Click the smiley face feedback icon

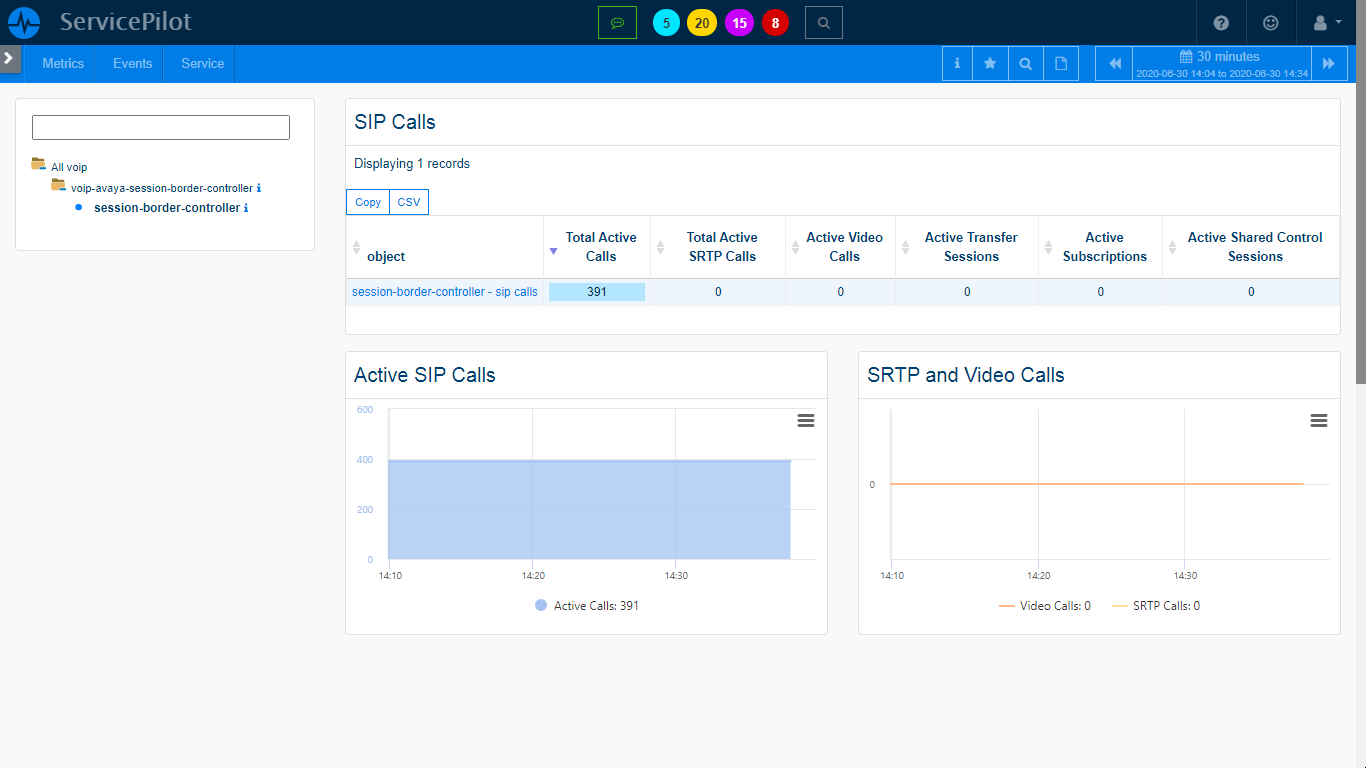pyautogui.click(x=1271, y=22)
